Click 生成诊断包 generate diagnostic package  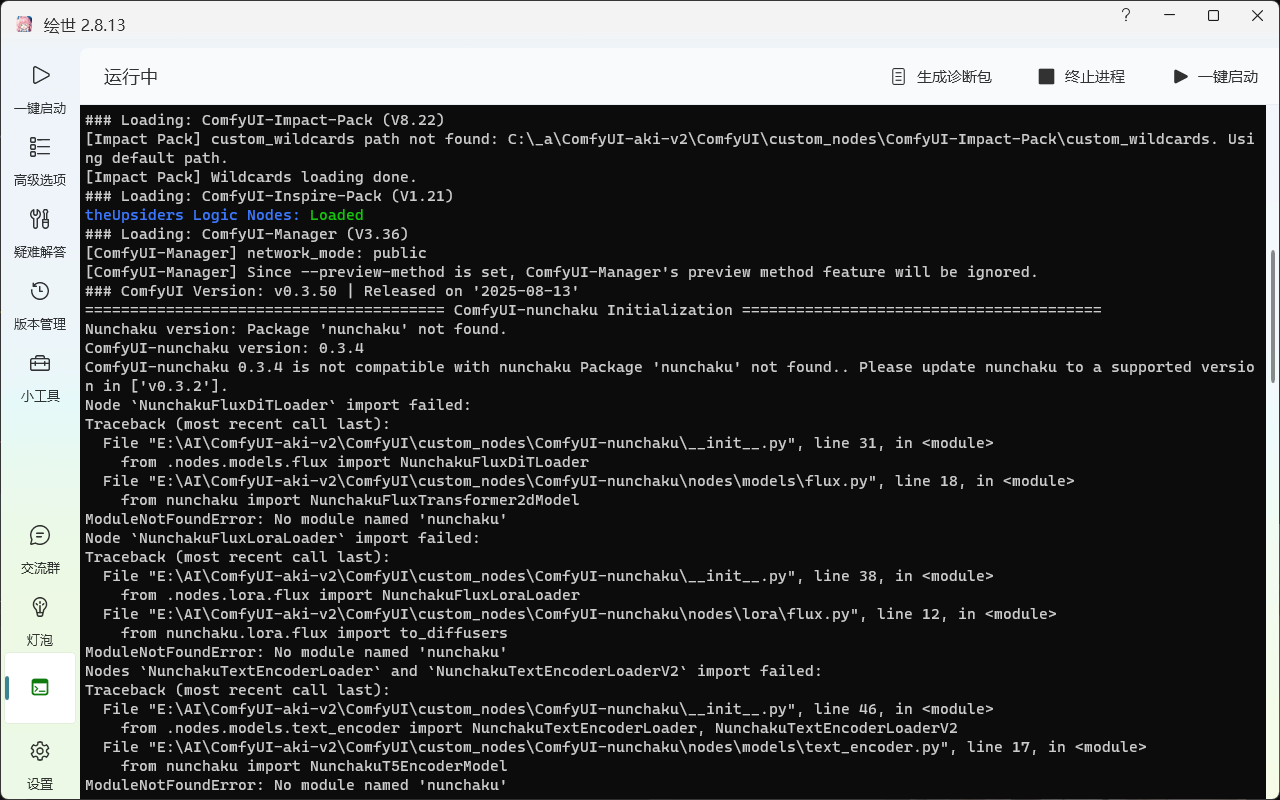click(x=941, y=77)
